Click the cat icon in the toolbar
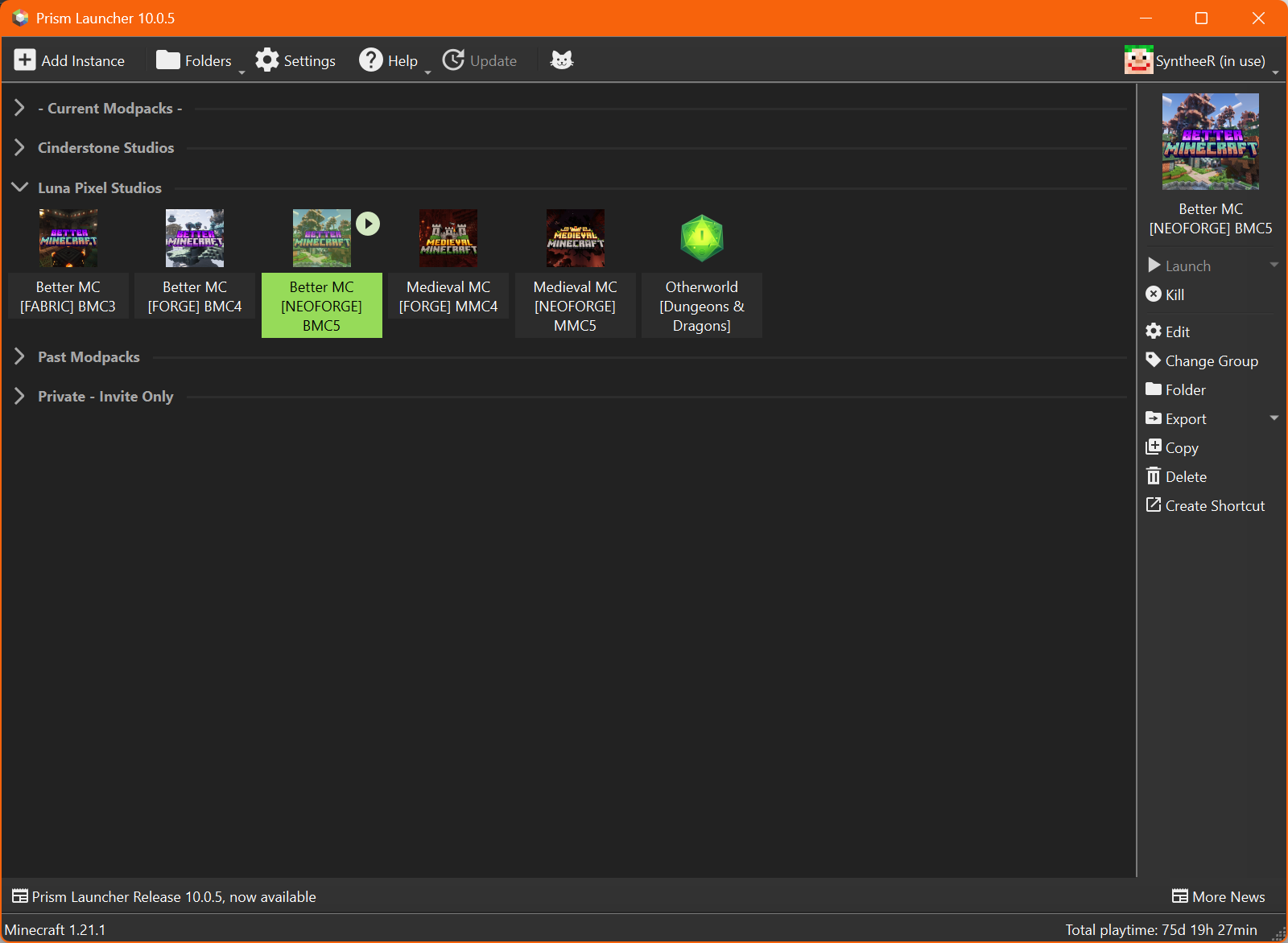 (561, 60)
